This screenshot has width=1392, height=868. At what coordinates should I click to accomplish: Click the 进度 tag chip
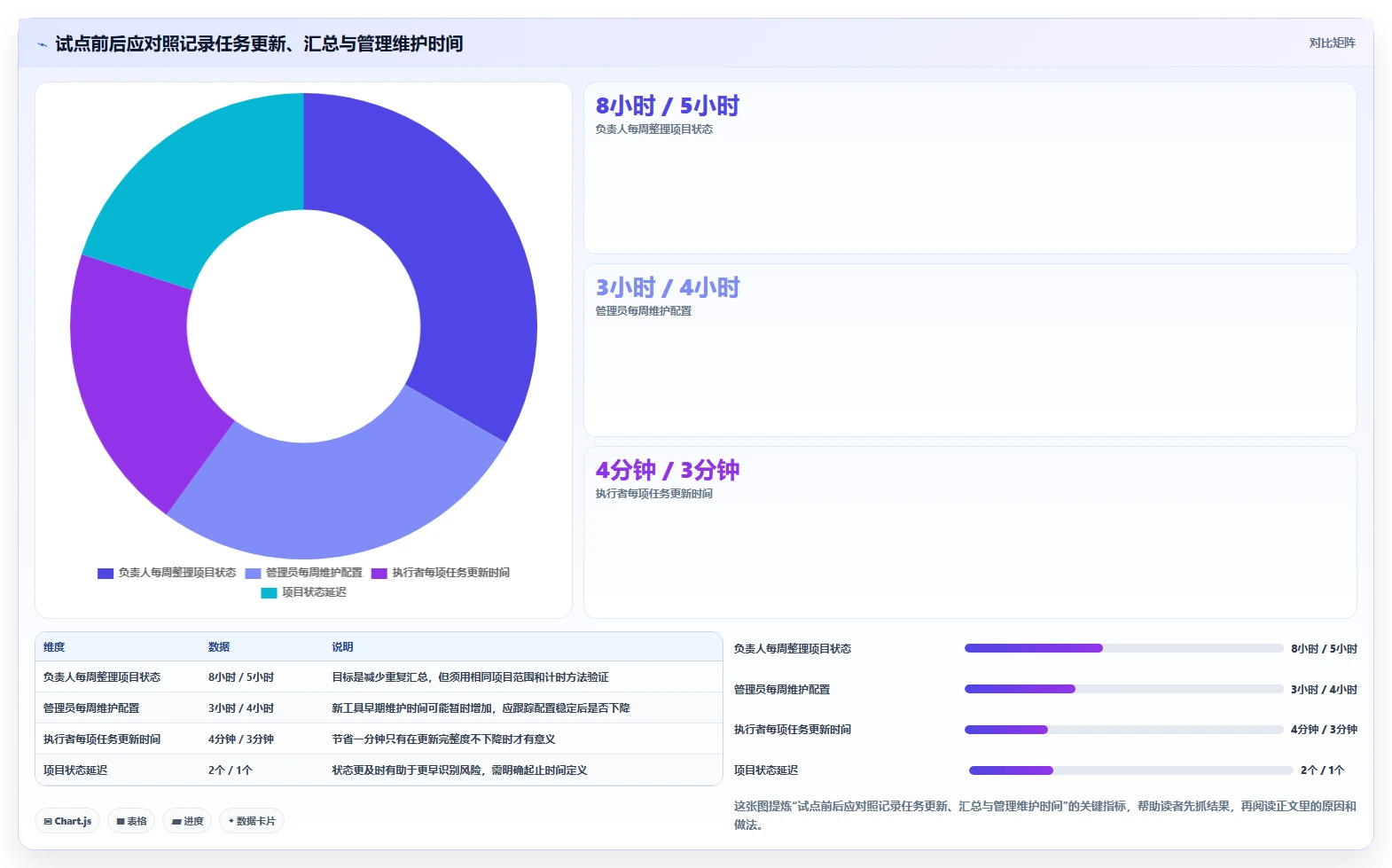click(187, 821)
